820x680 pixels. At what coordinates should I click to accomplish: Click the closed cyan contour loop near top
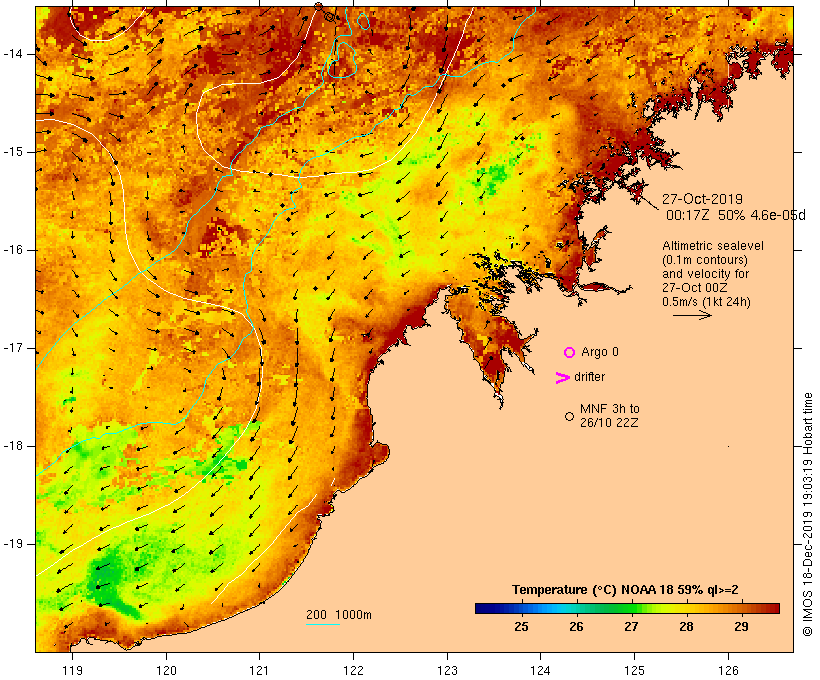[x=364, y=20]
